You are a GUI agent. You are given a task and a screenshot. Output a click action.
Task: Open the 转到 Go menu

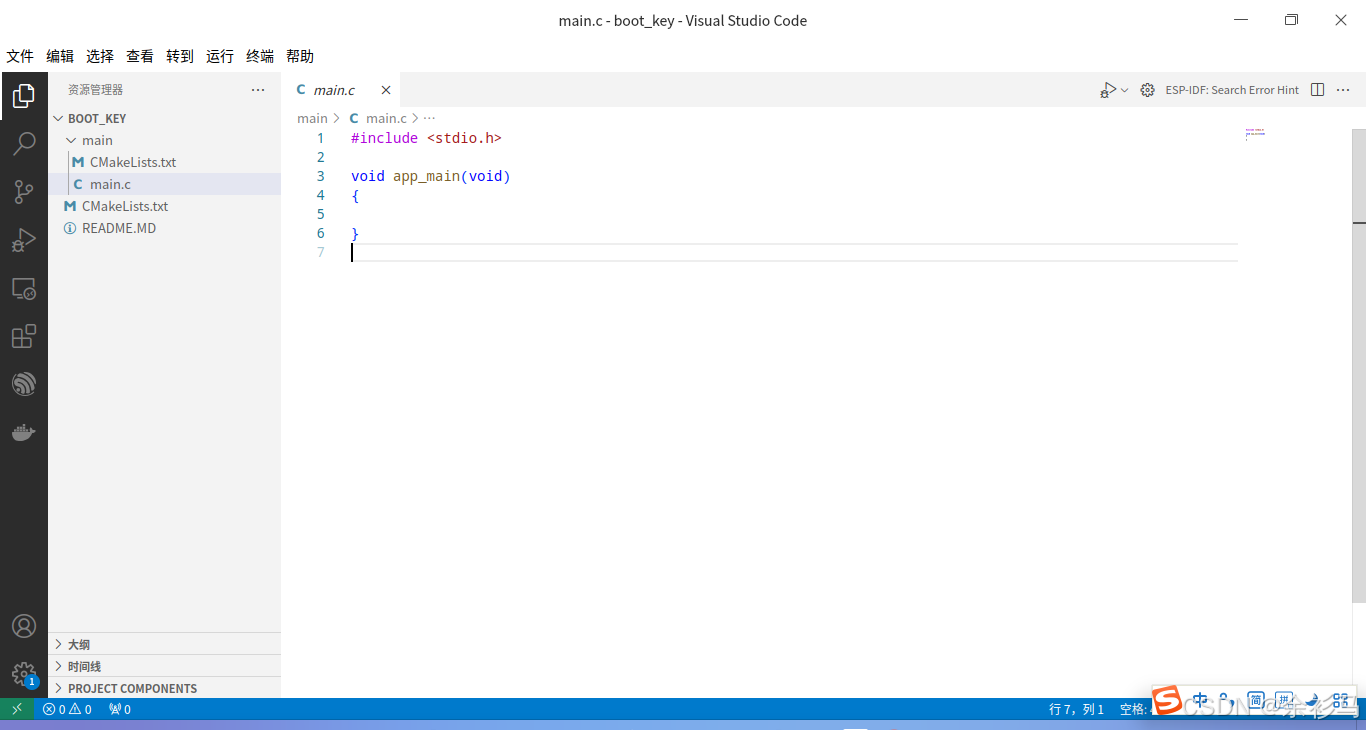(x=180, y=56)
